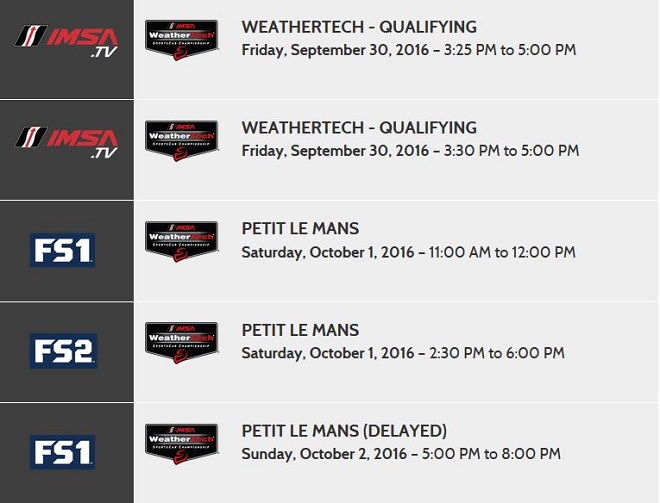Click WeatherTech badge in 11:00 AM Petit Le Mans row
Viewport: 660px width, 503px height.
[x=181, y=243]
